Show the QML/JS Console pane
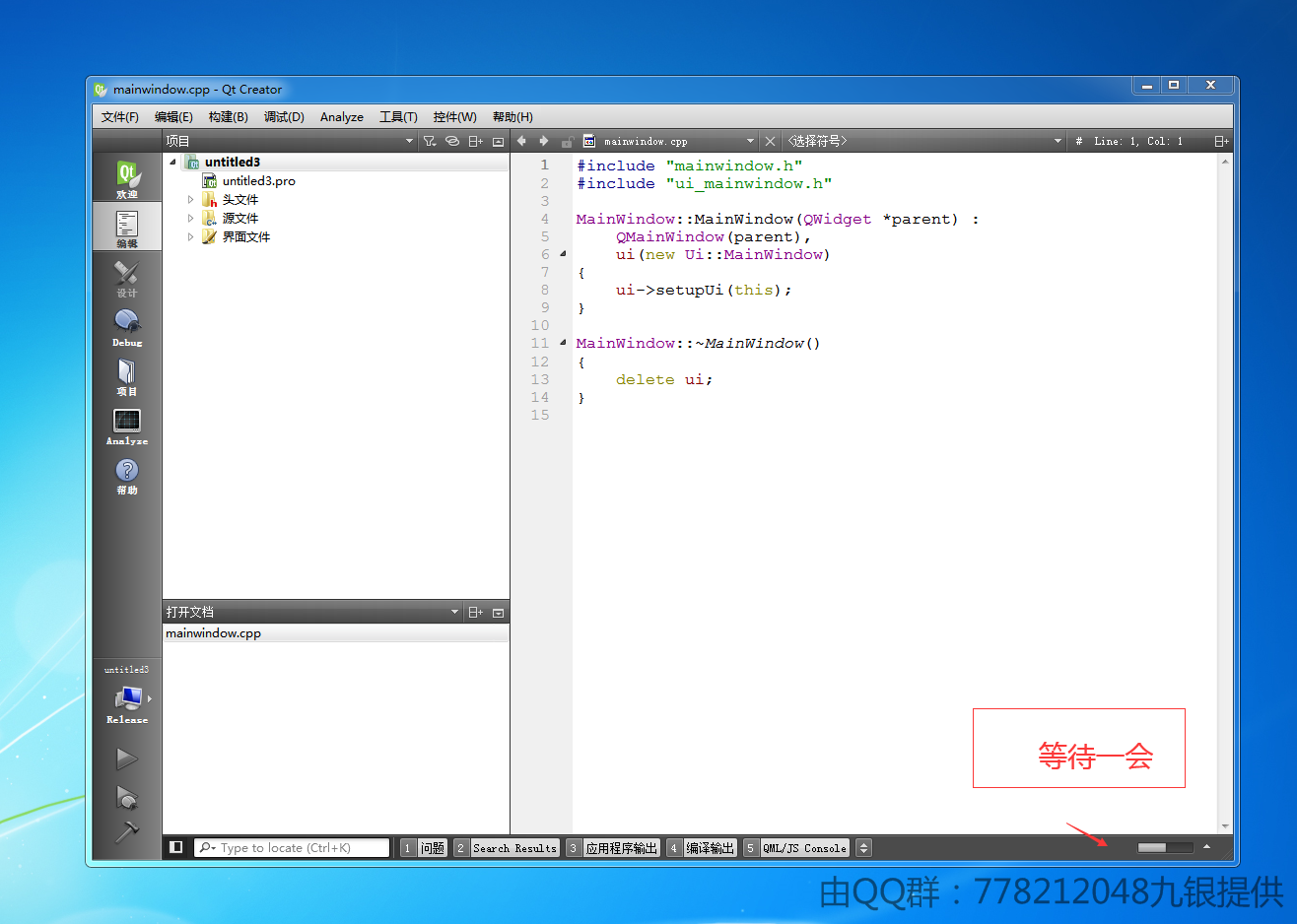The height and width of the screenshot is (924, 1297). (795, 848)
